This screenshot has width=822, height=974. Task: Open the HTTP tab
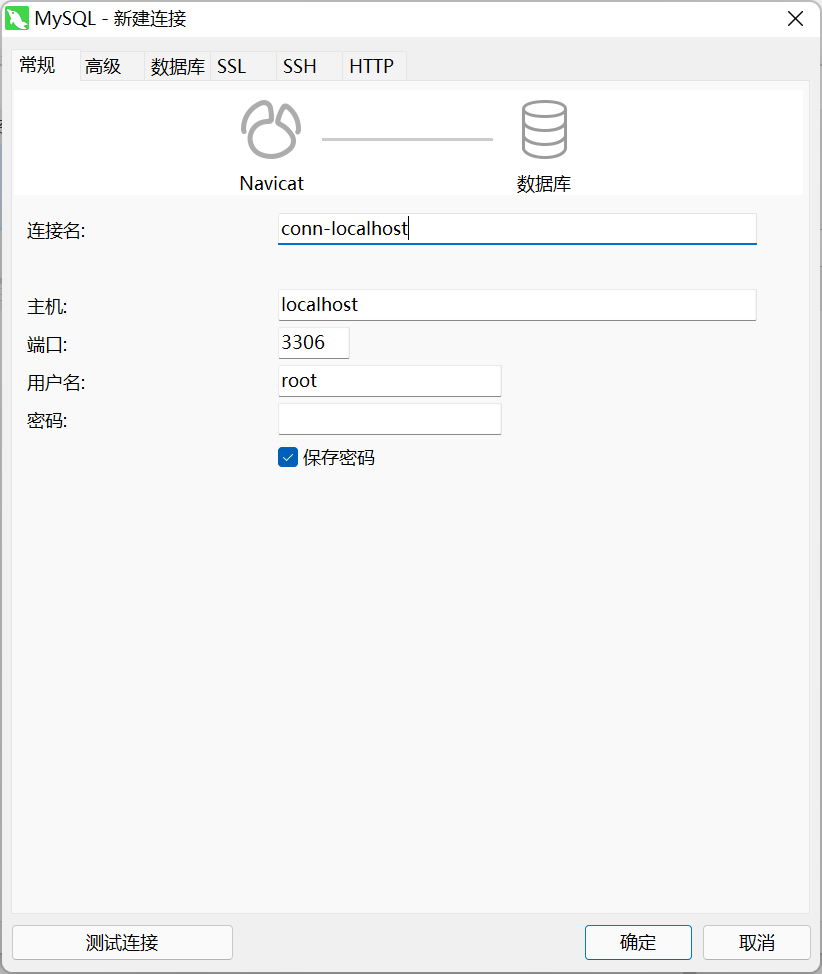[375, 66]
